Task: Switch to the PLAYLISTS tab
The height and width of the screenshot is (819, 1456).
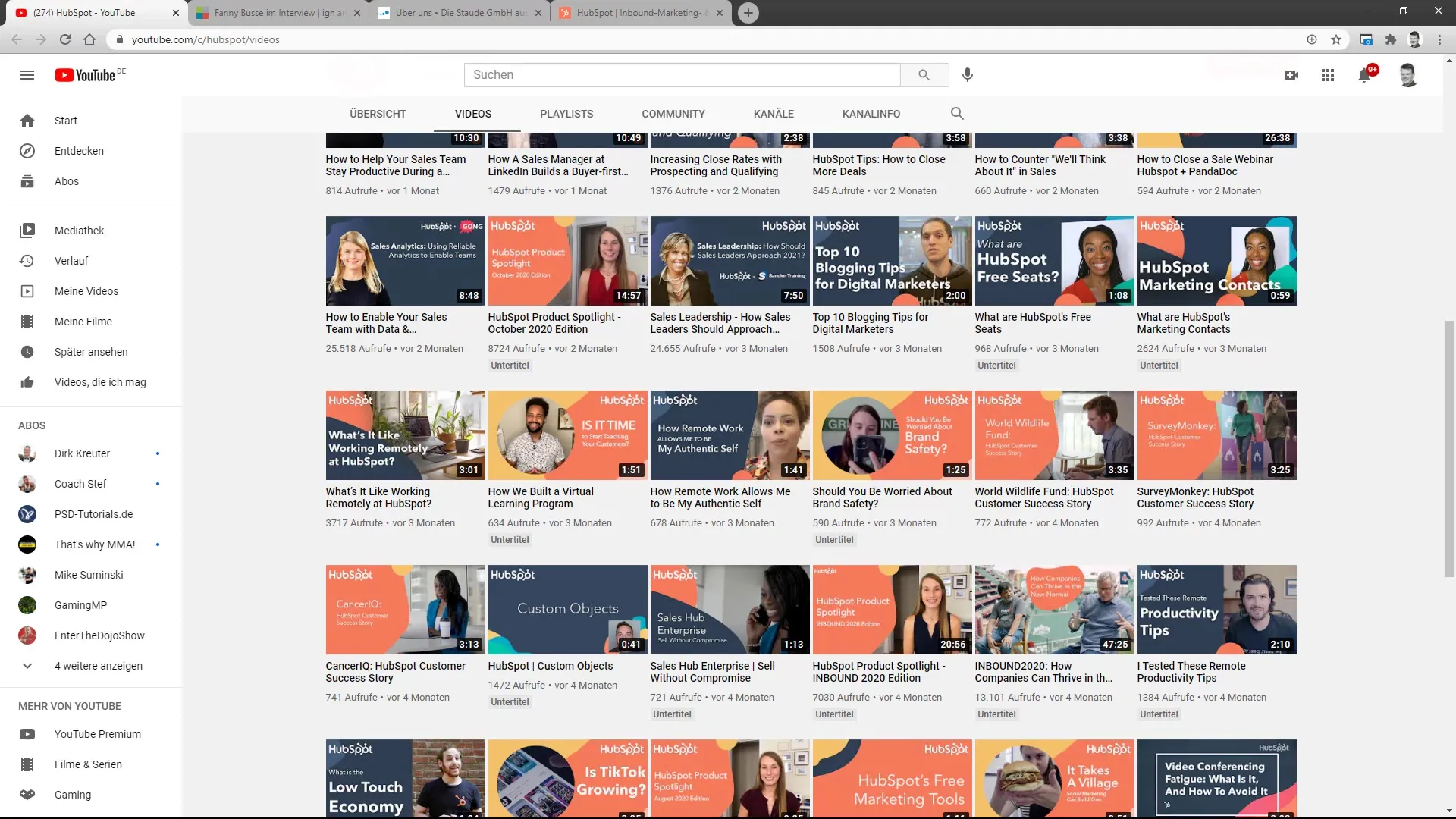Action: pos(566,114)
